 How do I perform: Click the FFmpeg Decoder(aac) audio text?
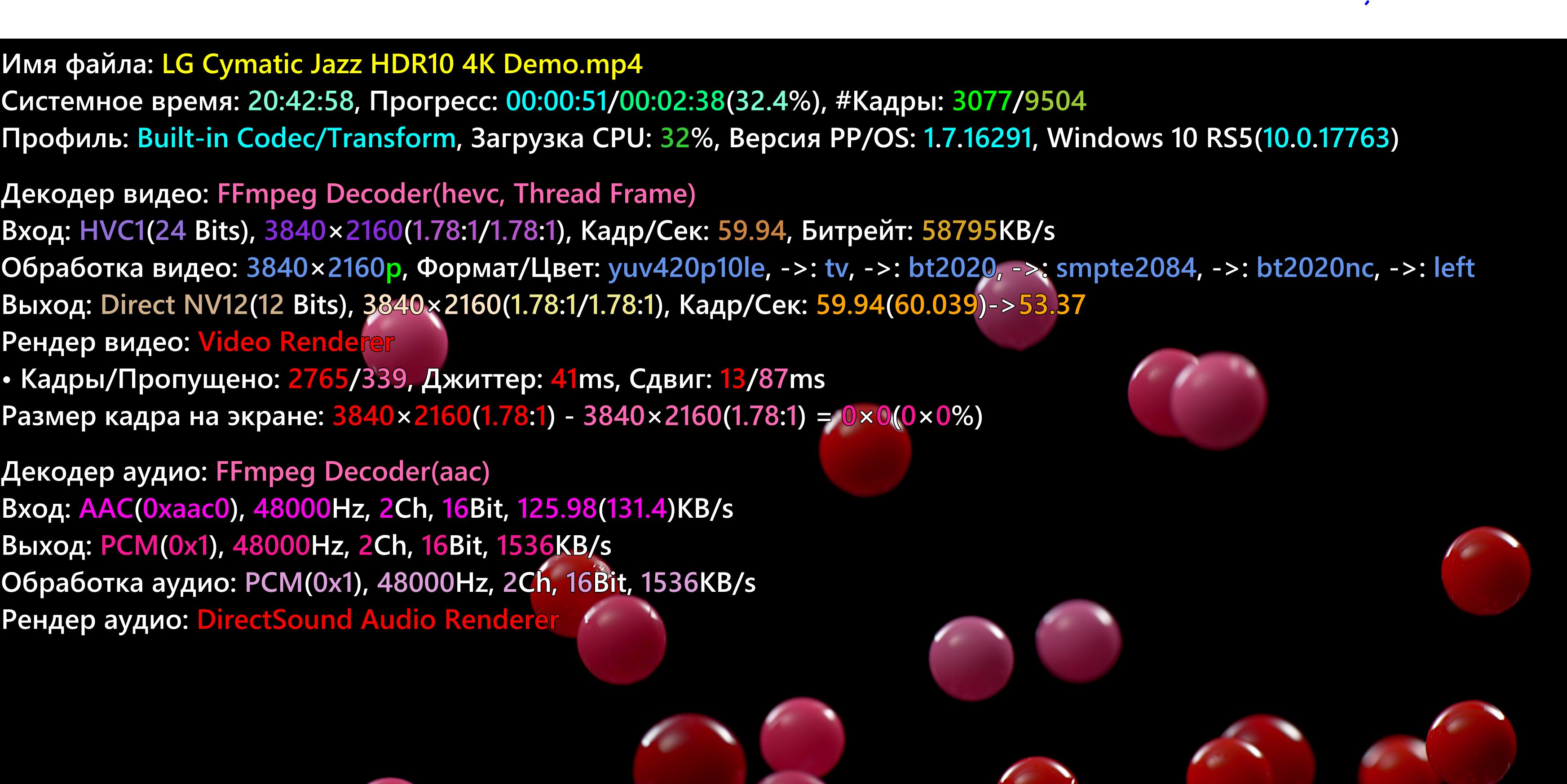[352, 472]
